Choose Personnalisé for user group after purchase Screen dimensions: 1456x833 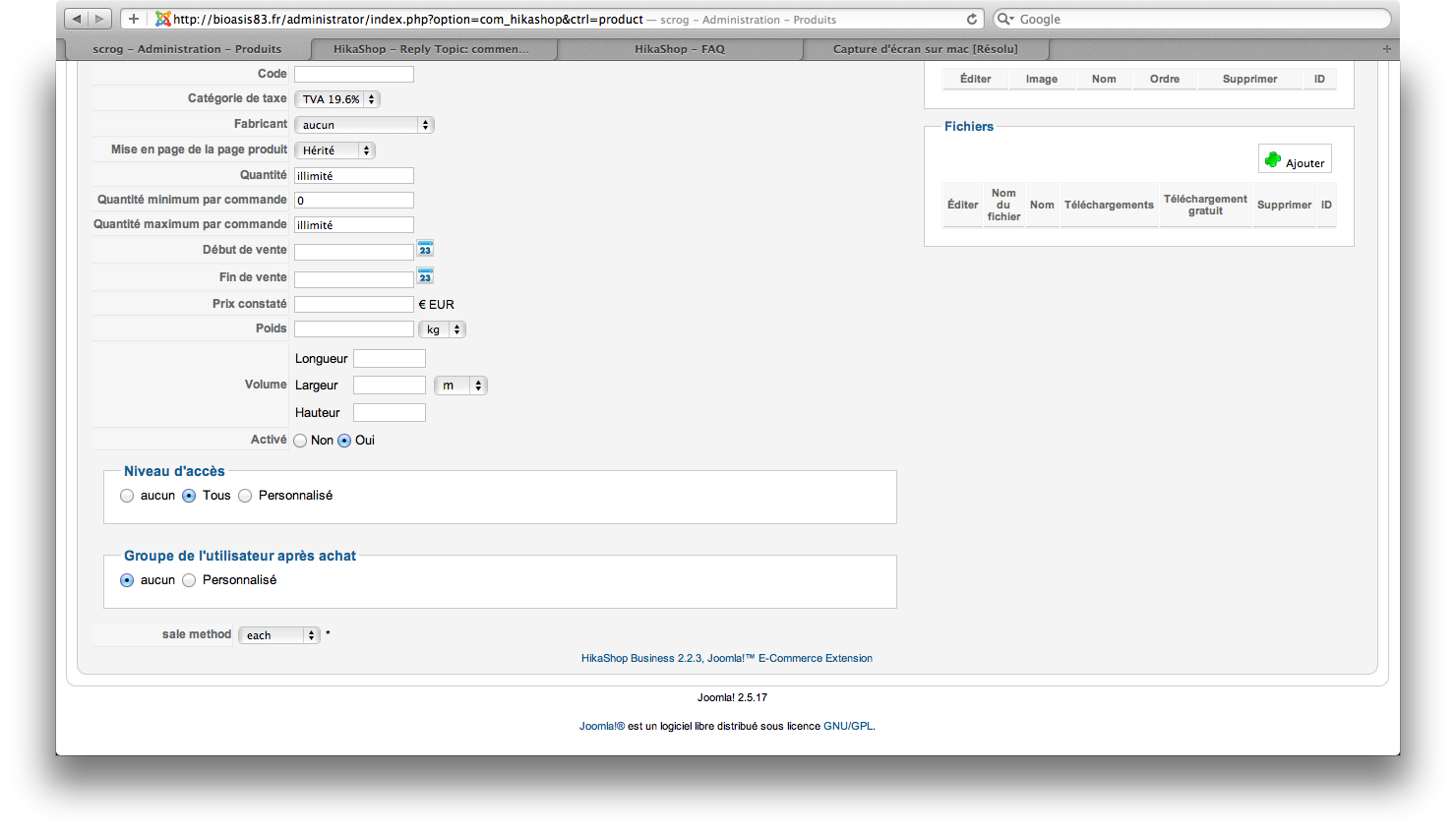(190, 580)
